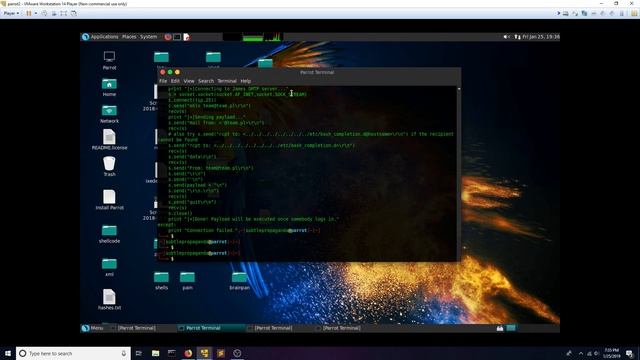Viewport: 640px width, 360px height.
Task: Open the System menu in Parrot panel
Action: pyautogui.click(x=149, y=37)
